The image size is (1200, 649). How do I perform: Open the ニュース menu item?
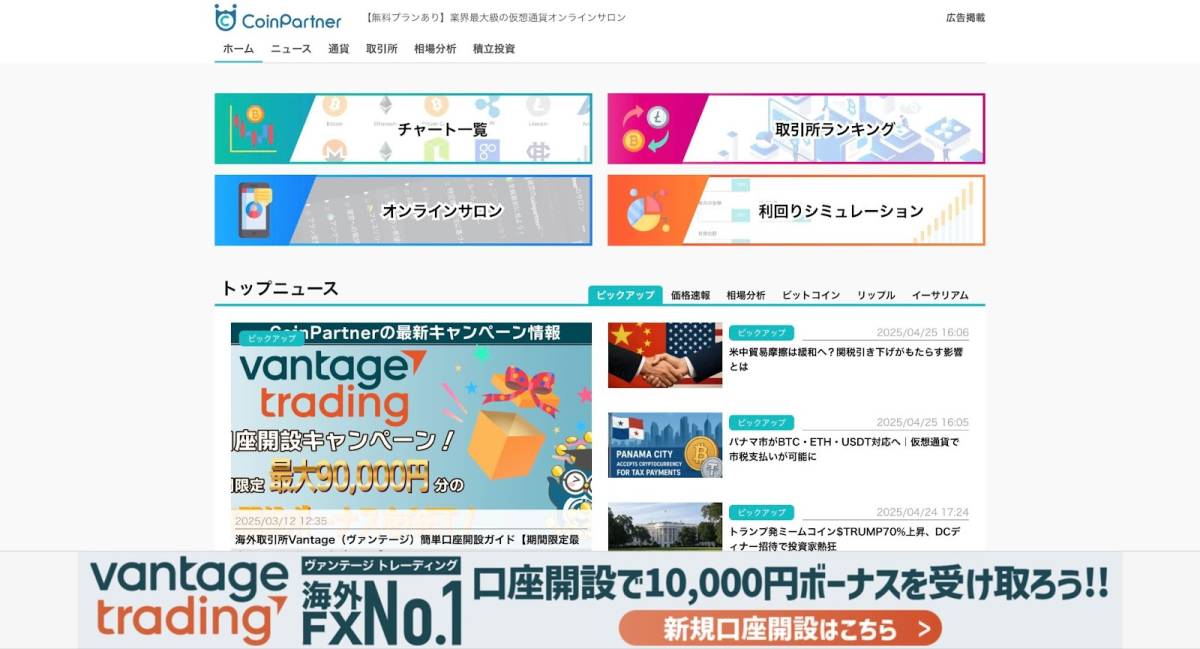coord(289,48)
